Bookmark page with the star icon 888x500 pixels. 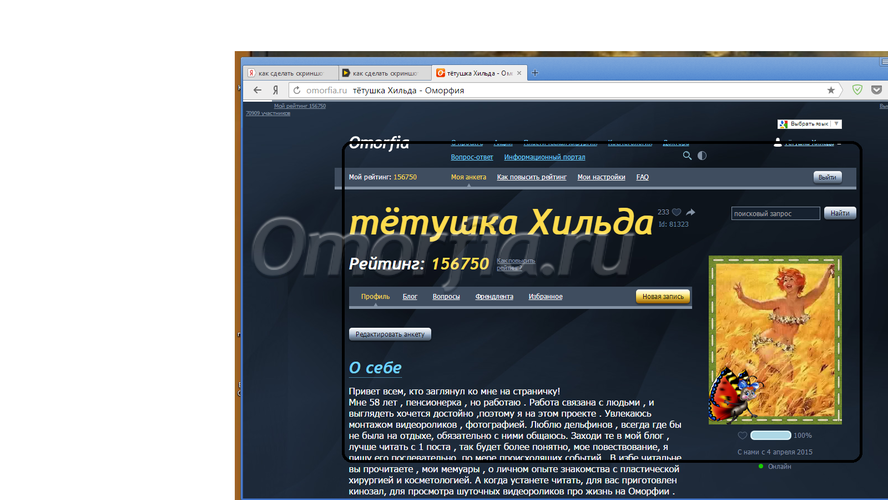pos(831,90)
